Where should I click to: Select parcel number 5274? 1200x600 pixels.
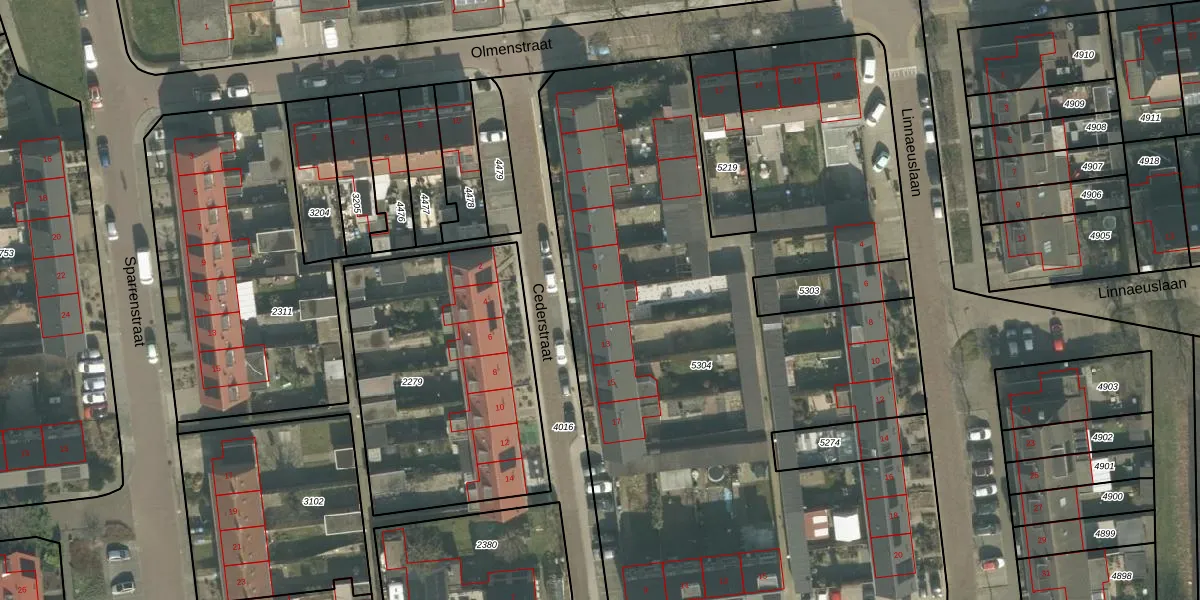[829, 442]
